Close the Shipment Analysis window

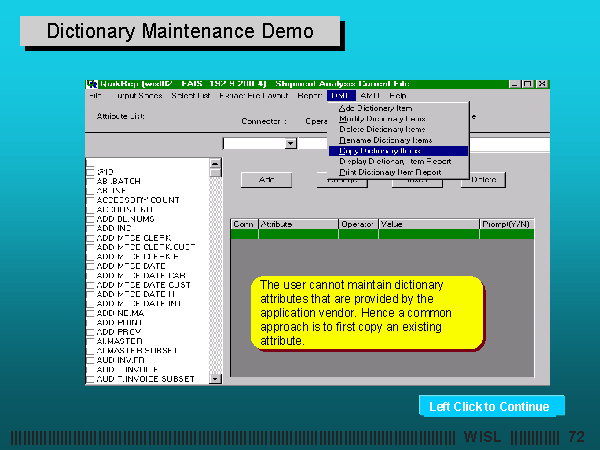point(541,84)
